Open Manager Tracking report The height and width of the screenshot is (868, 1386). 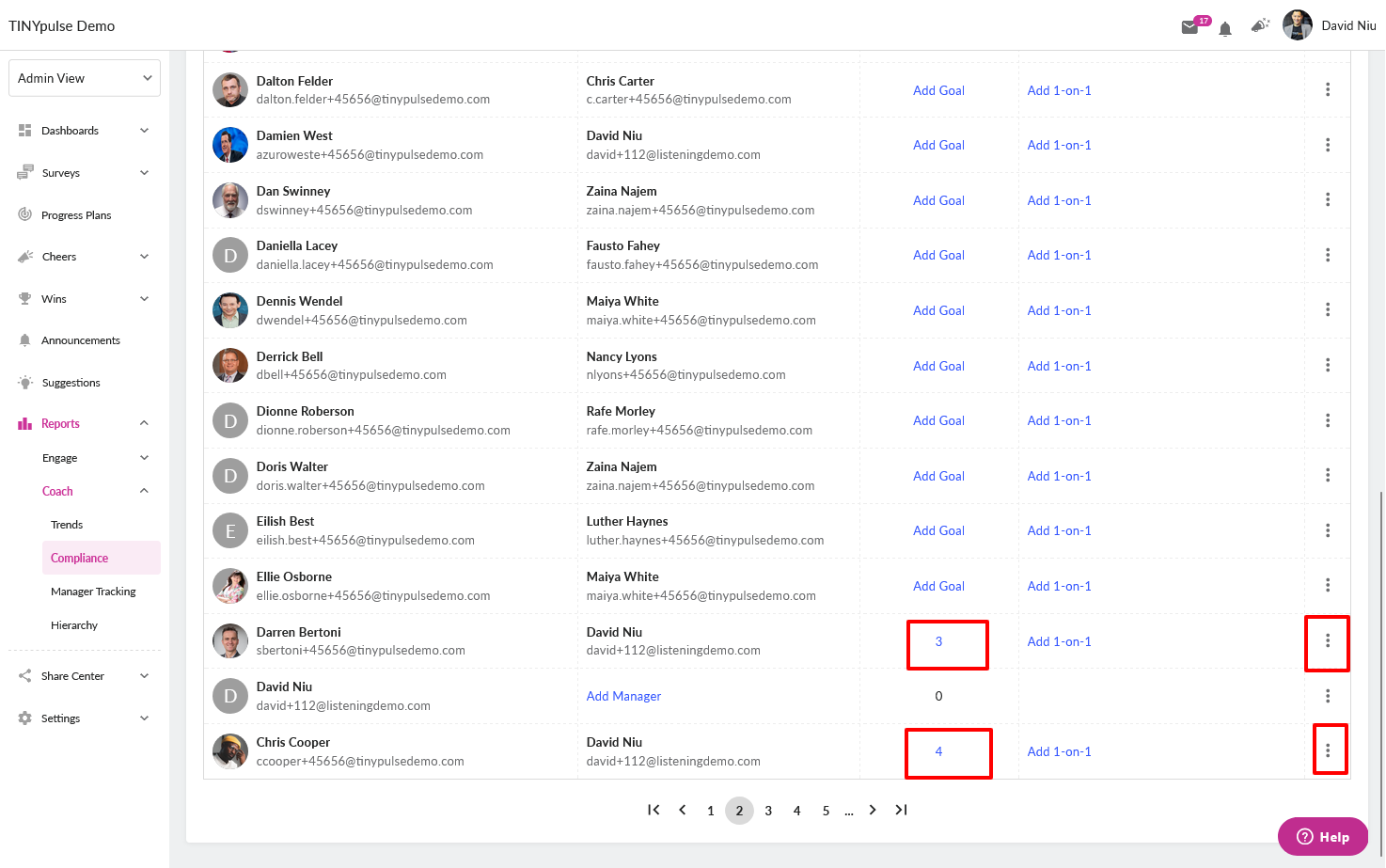[x=93, y=592]
